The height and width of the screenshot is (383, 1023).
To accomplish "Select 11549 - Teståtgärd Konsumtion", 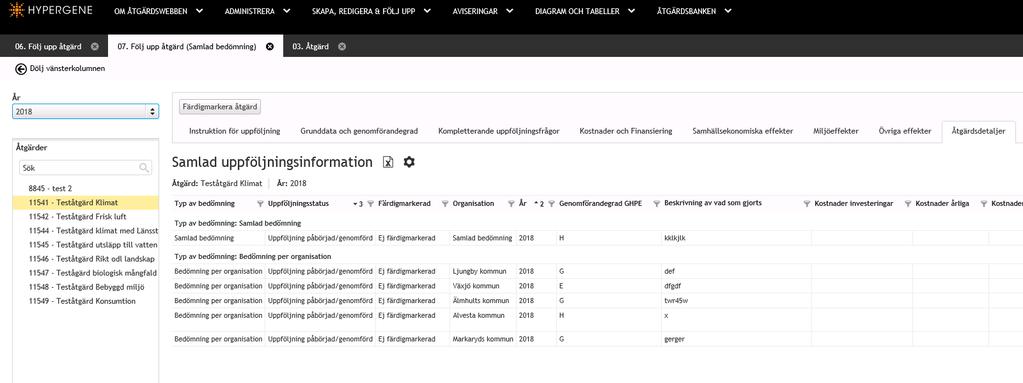I will tap(82, 301).
